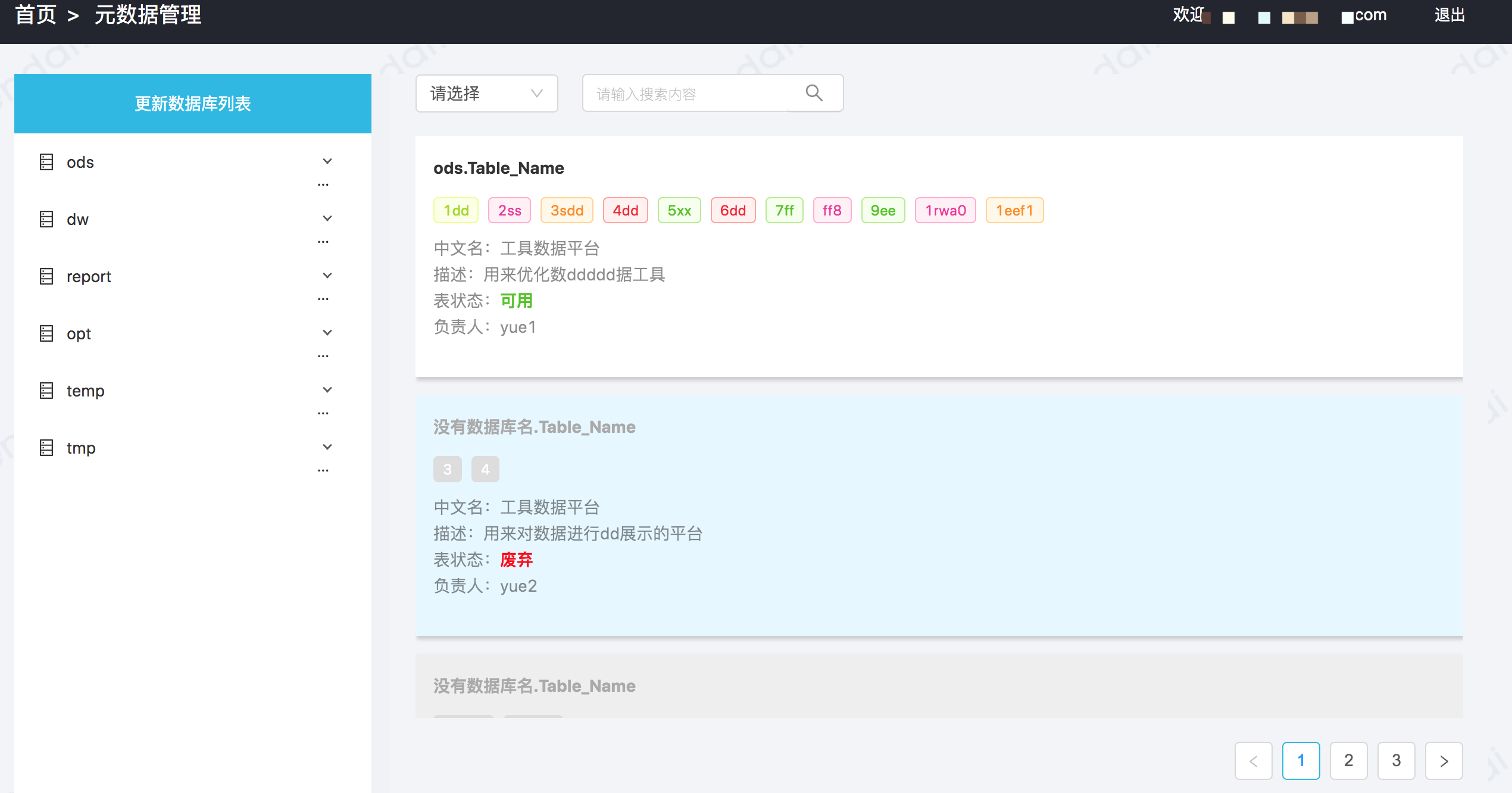Go to page 3 in pagination
Screen dimensions: 1512x793
click(x=1396, y=760)
